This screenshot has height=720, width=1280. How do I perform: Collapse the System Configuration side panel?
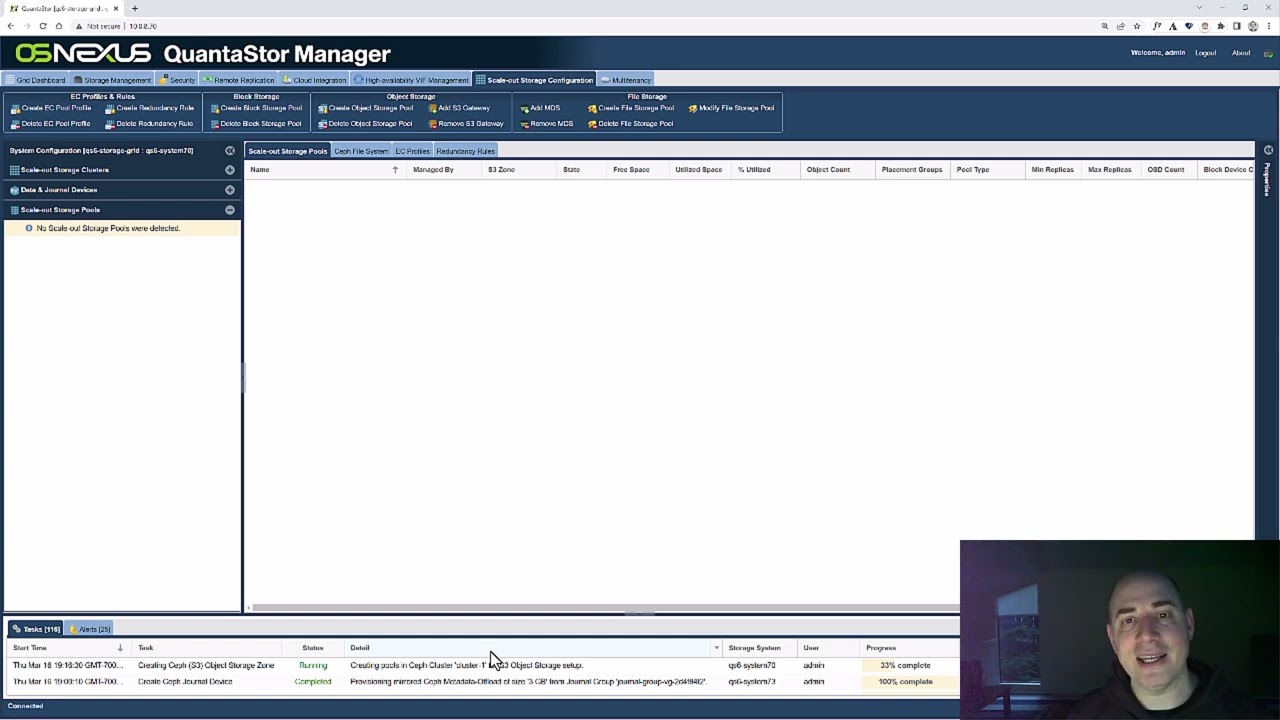(x=230, y=151)
